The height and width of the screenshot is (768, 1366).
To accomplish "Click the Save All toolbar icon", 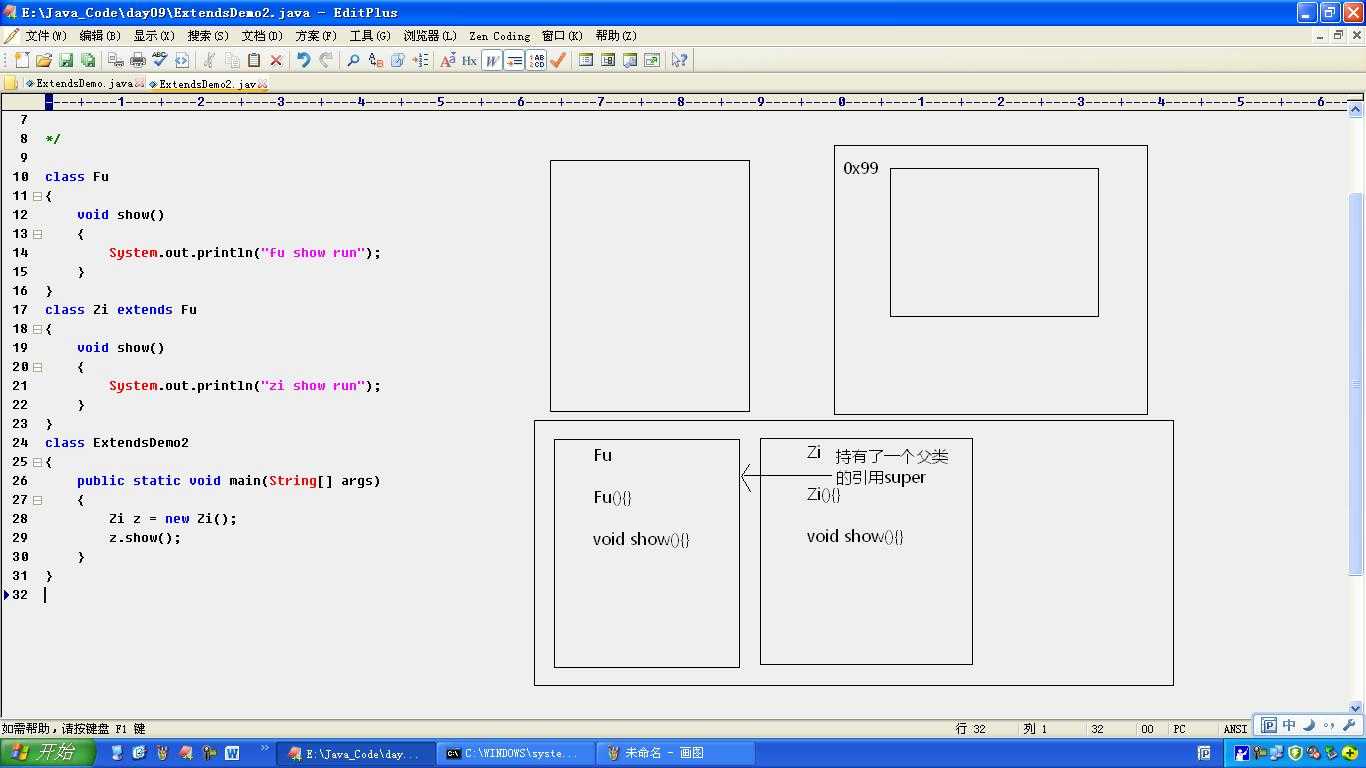I will tap(88, 60).
